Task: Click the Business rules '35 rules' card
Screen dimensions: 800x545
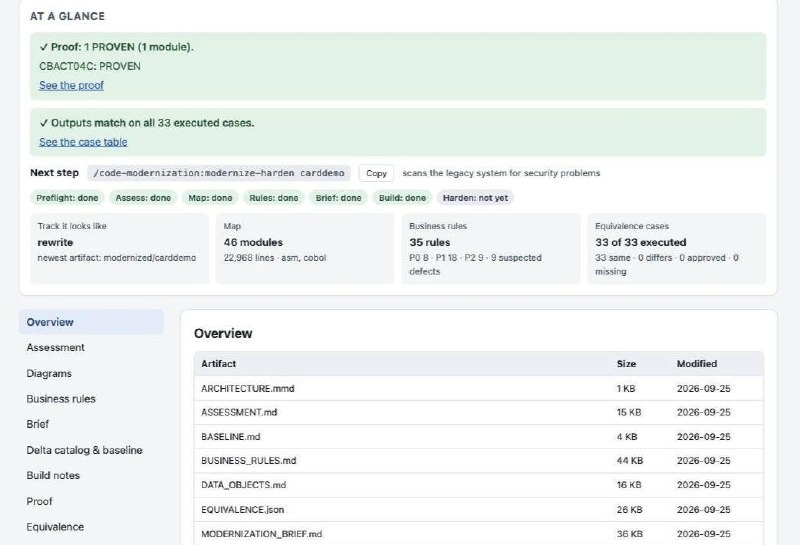Action: tap(491, 249)
